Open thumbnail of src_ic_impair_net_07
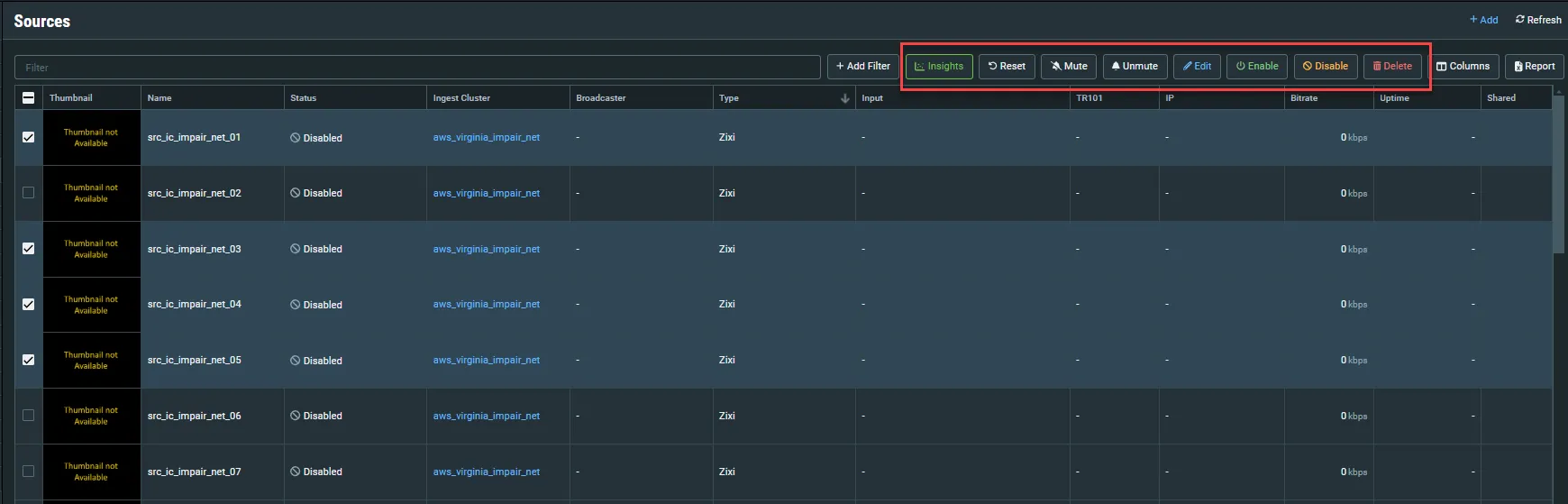The height and width of the screenshot is (504, 1568). point(91,472)
